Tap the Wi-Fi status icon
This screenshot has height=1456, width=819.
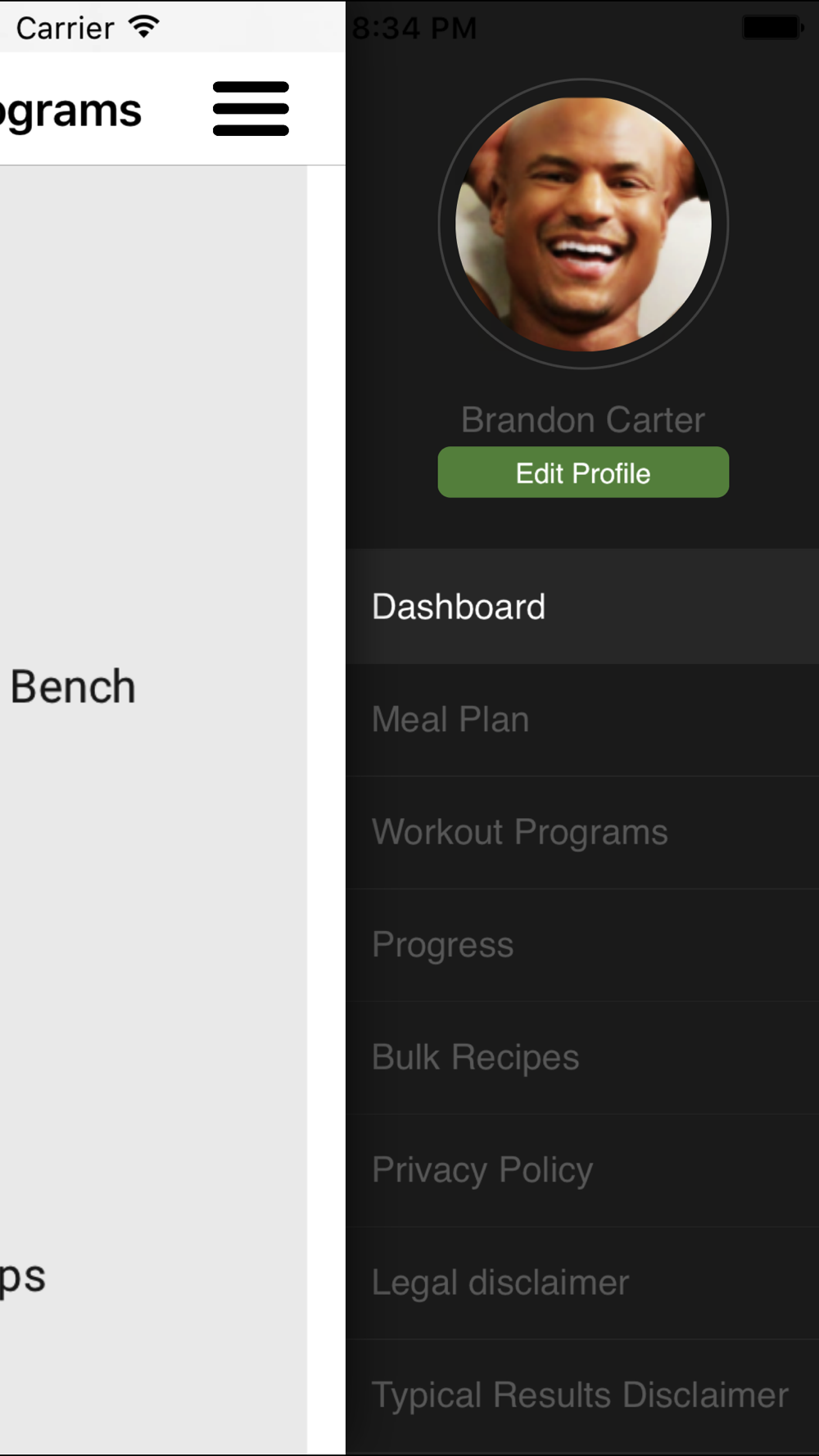click(x=144, y=27)
